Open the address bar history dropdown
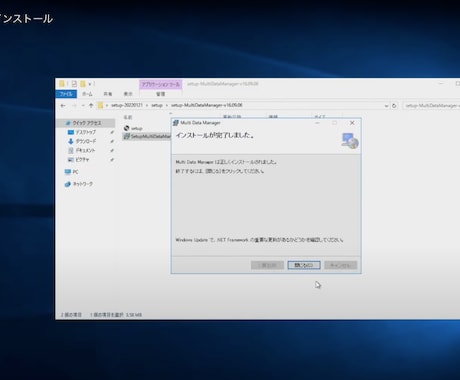460x380 pixels. tap(386, 106)
